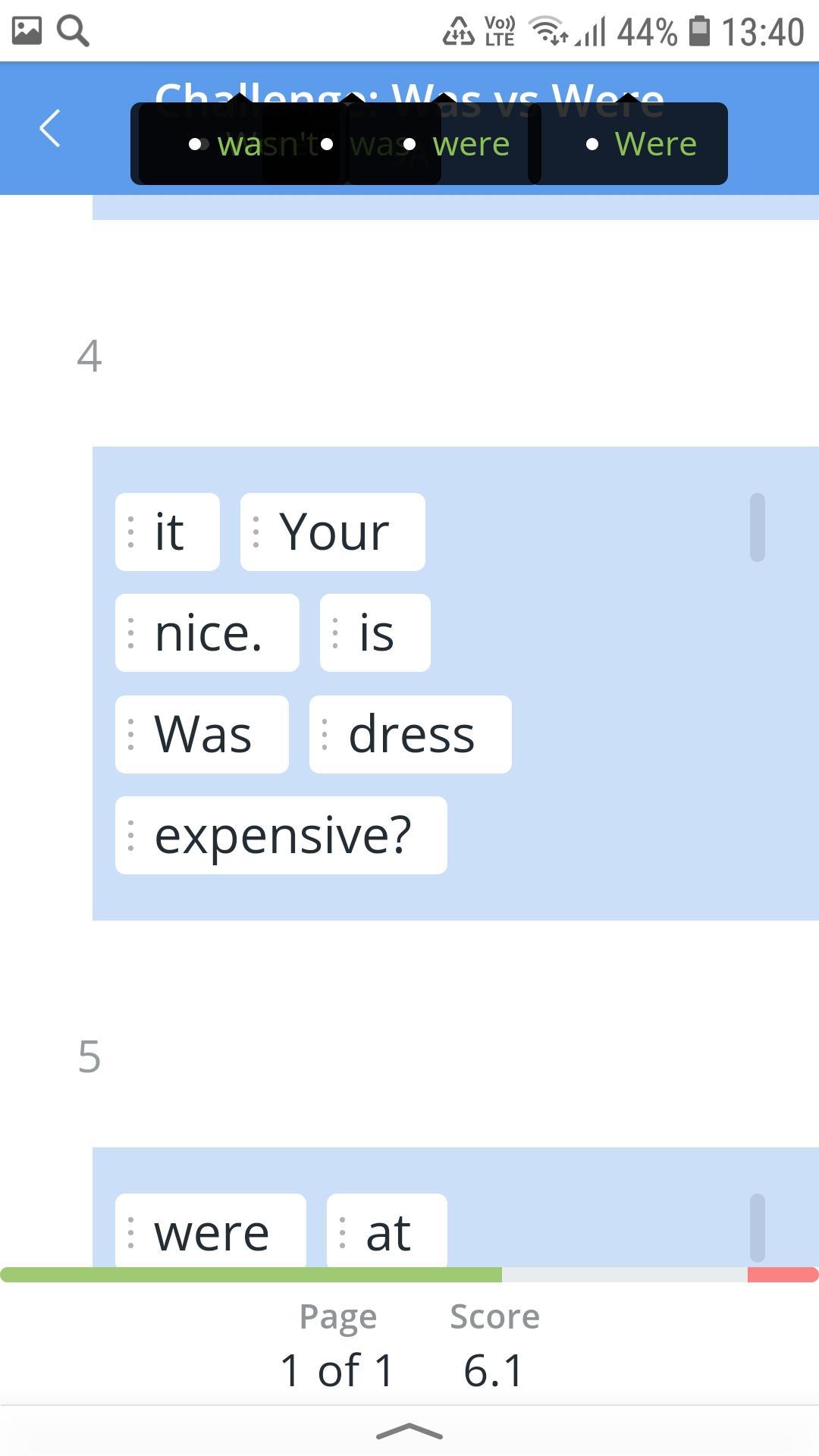Go back using the header arrow
Viewport: 819px width, 1456px height.
pyautogui.click(x=50, y=127)
